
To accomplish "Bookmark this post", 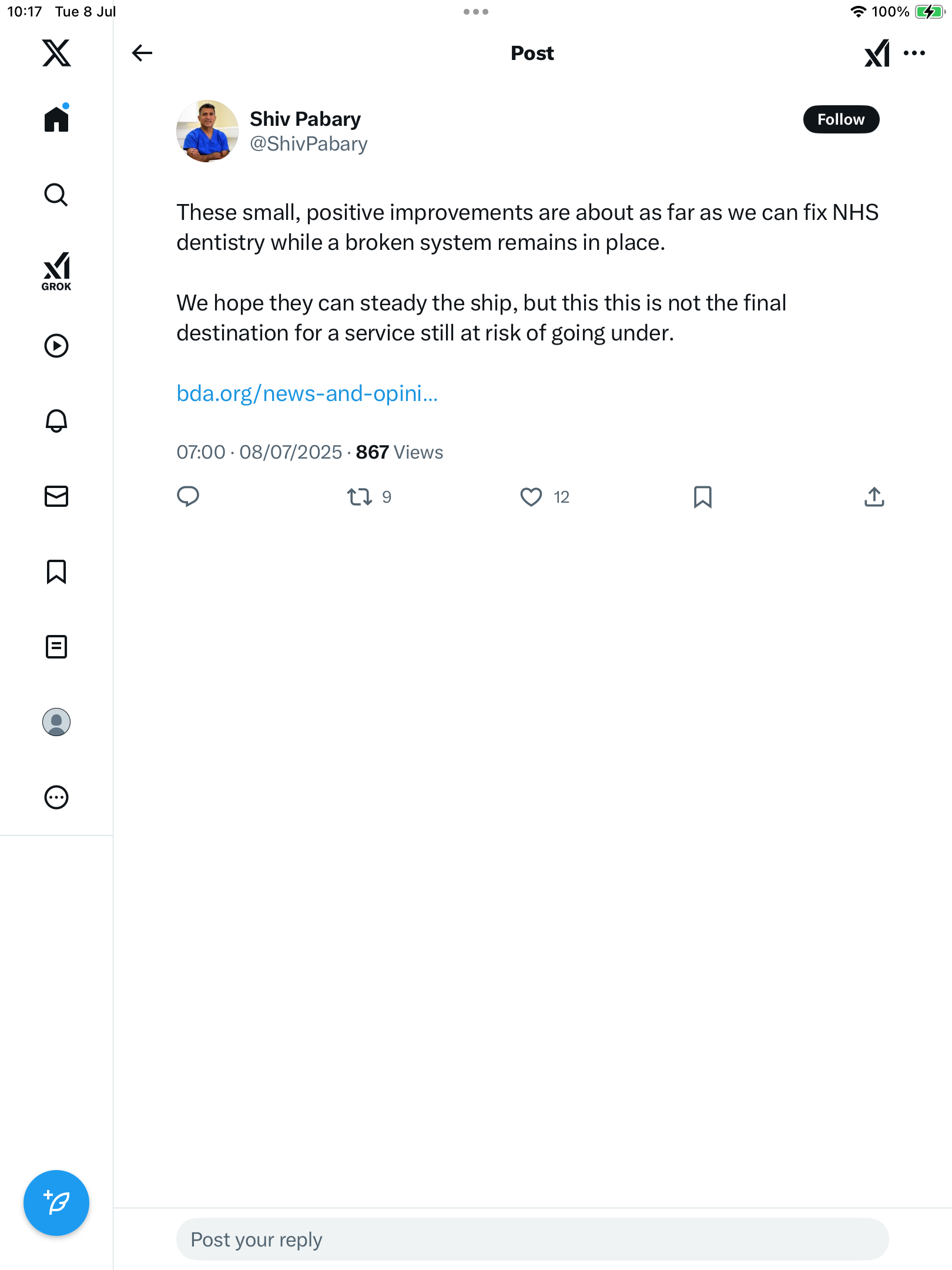I will tap(703, 497).
